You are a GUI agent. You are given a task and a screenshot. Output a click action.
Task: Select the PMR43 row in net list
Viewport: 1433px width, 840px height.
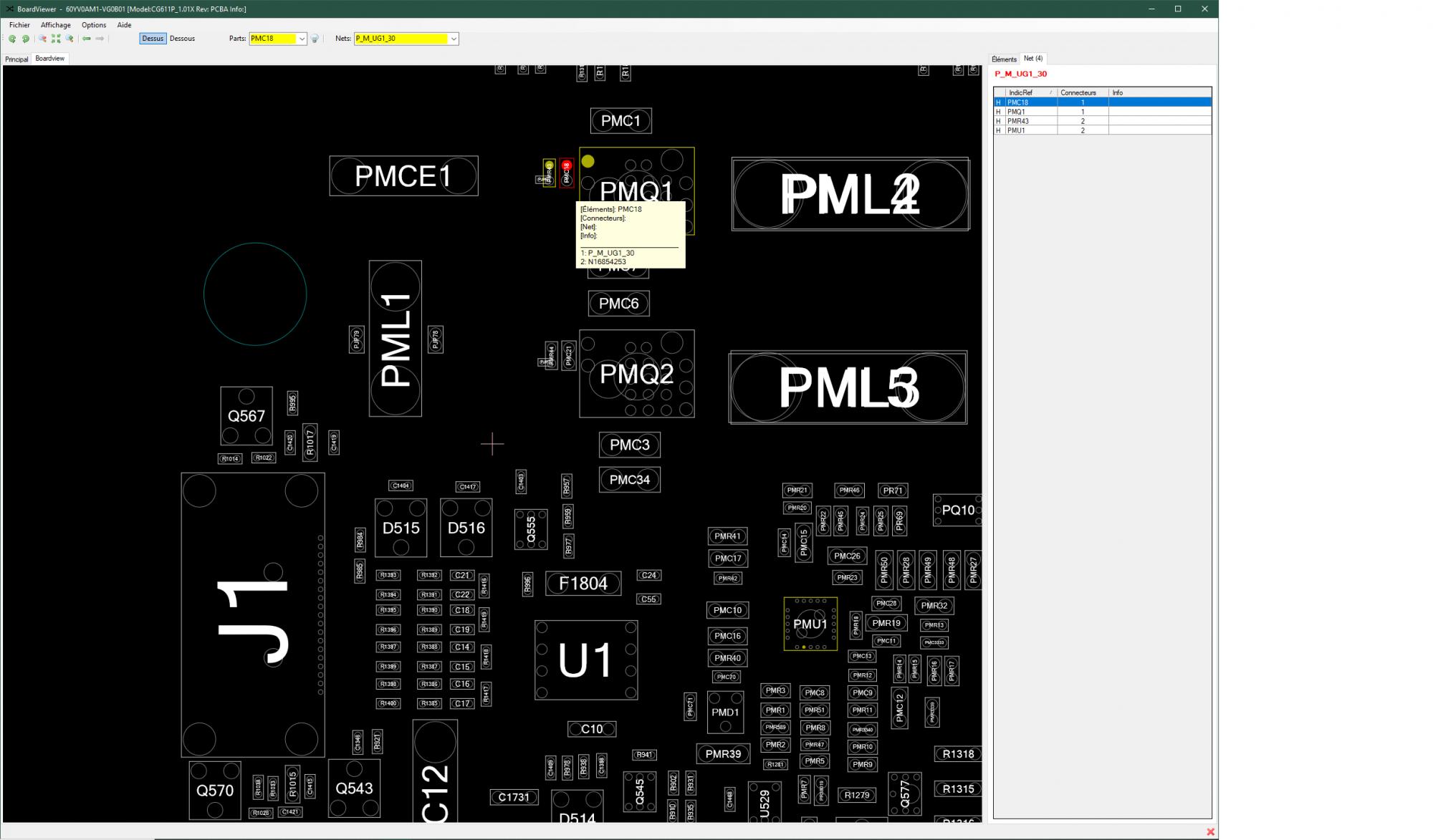(1017, 121)
